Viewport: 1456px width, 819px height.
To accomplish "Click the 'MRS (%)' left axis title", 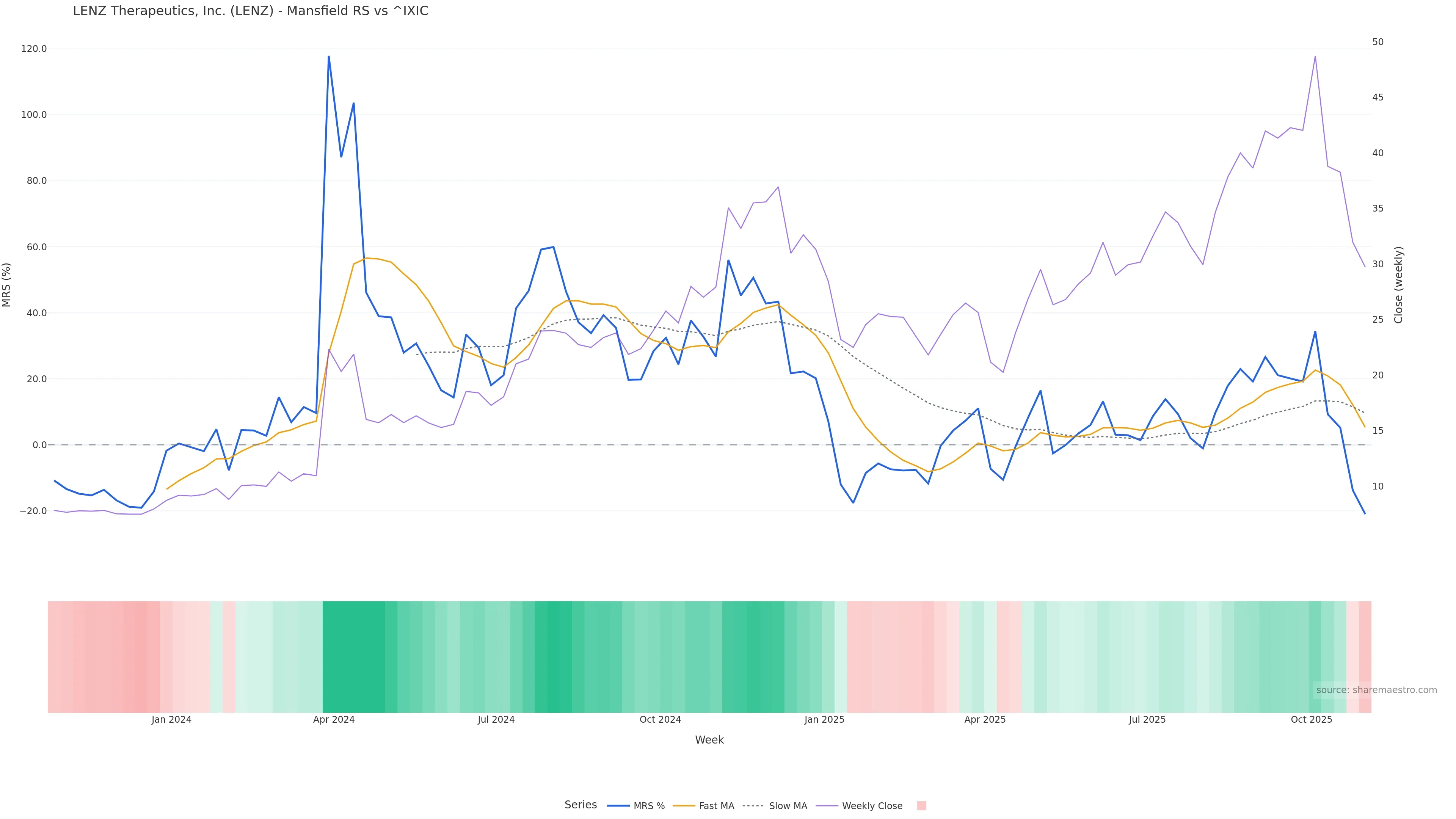I will click(7, 285).
